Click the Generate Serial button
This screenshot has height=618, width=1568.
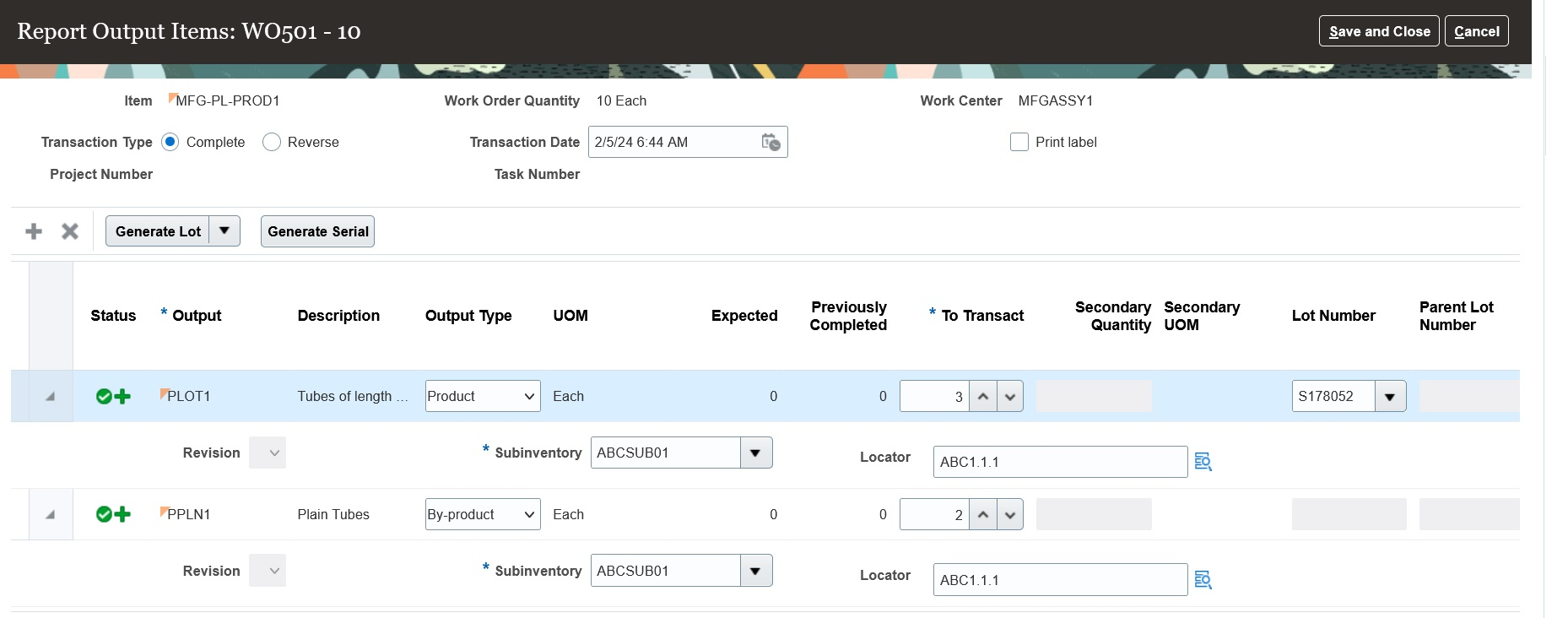click(317, 231)
